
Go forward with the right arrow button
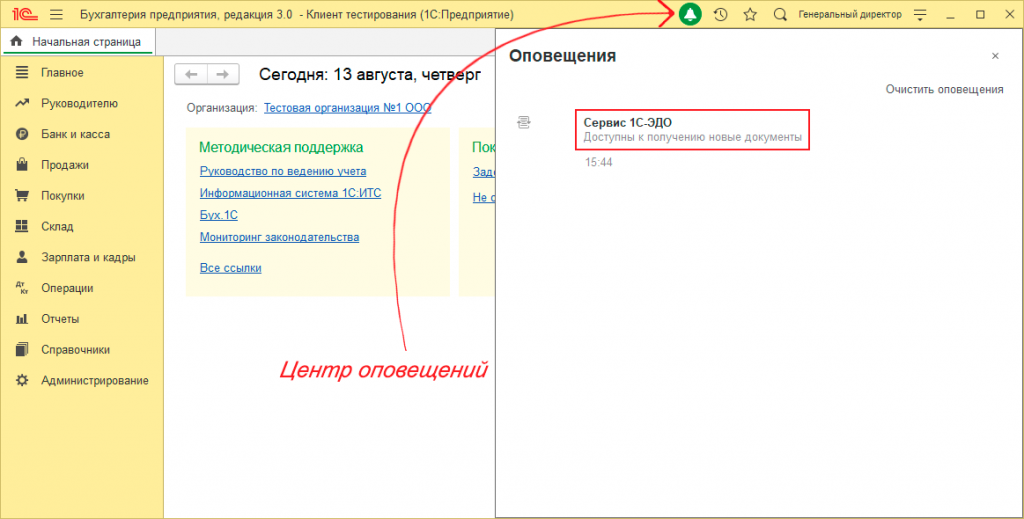coord(223,74)
